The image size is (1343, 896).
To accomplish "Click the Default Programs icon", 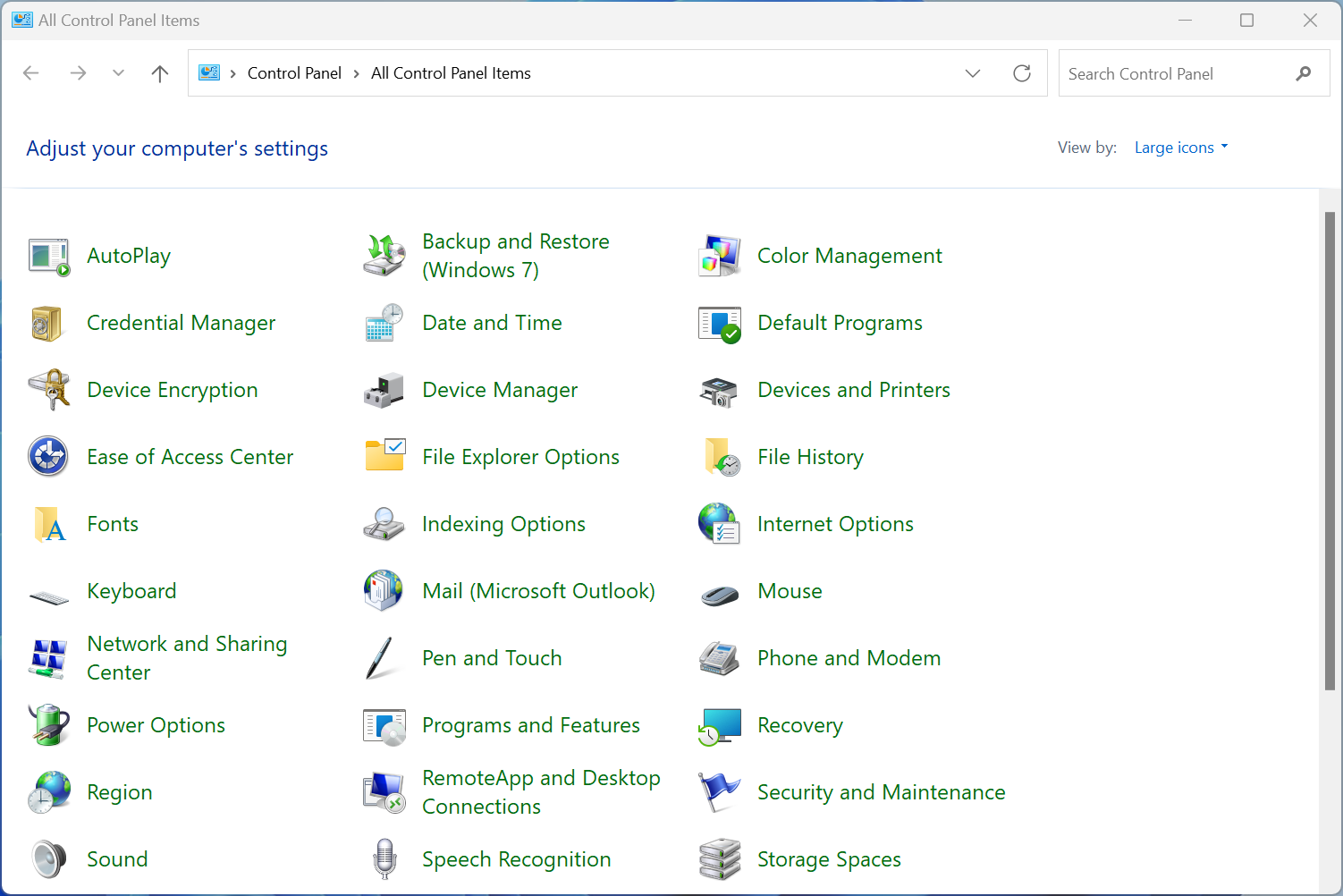I will point(720,324).
